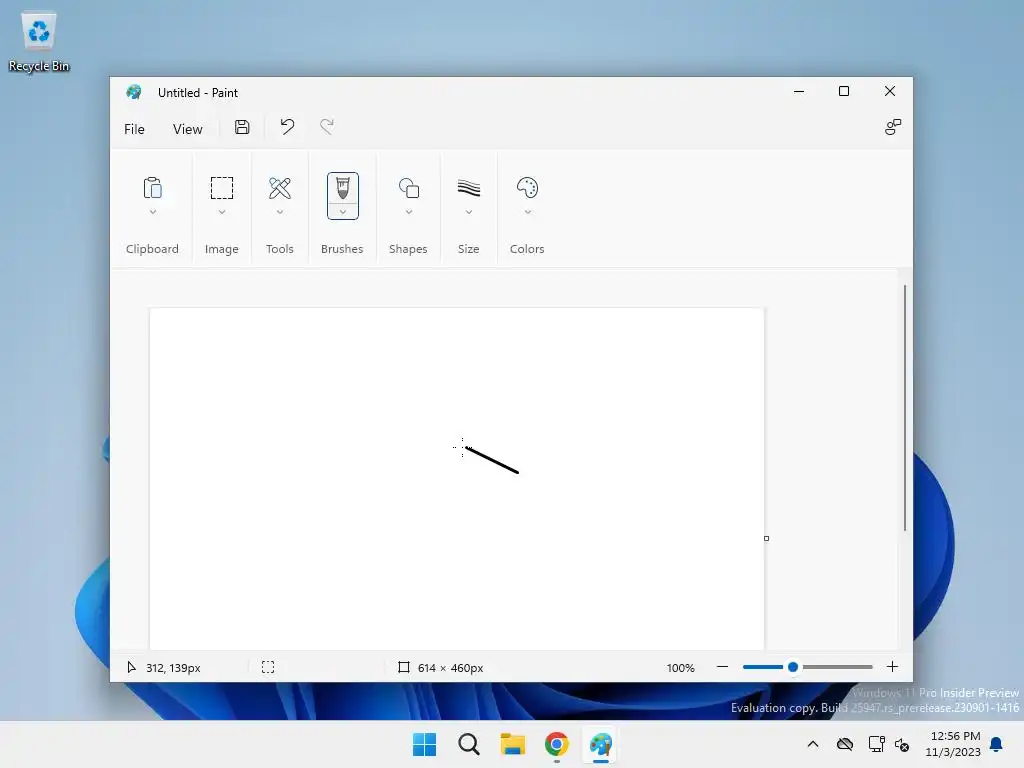This screenshot has height=768, width=1024.
Task: Click the cursor position icon in status bar
Action: coord(131,667)
